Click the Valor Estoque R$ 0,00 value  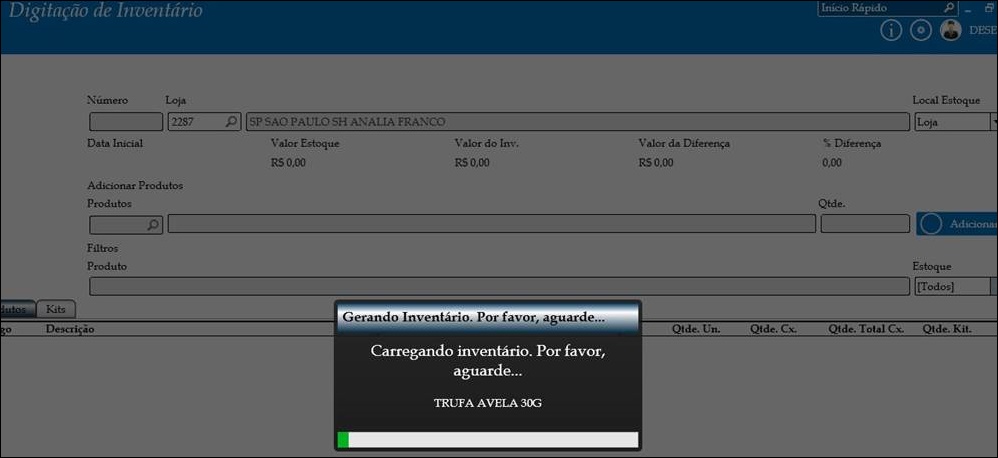288,163
